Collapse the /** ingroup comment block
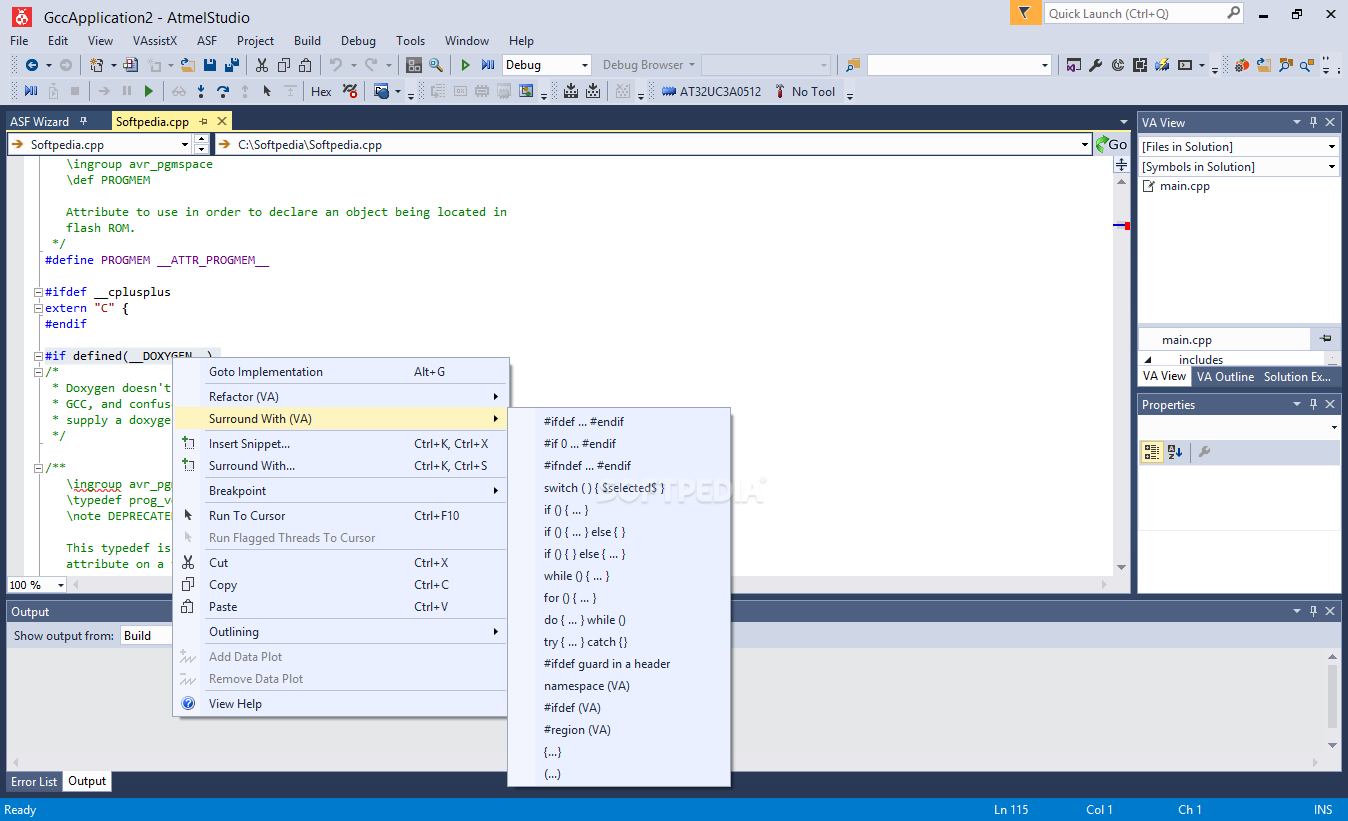Viewport: 1348px width, 821px height. tap(38, 467)
